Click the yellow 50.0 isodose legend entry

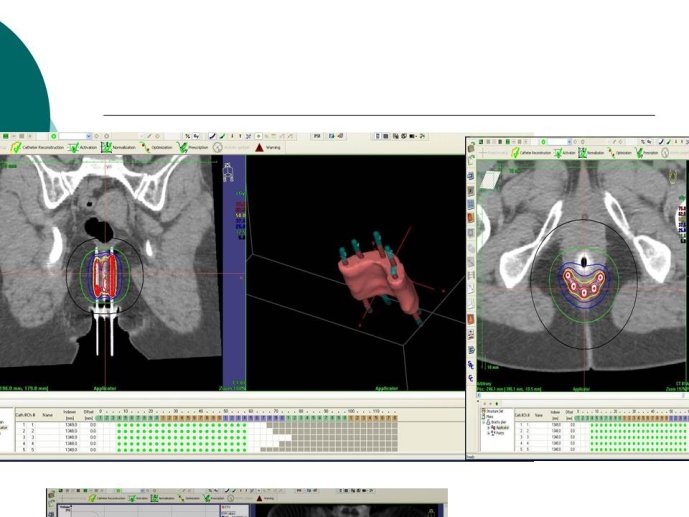pyautogui.click(x=241, y=216)
